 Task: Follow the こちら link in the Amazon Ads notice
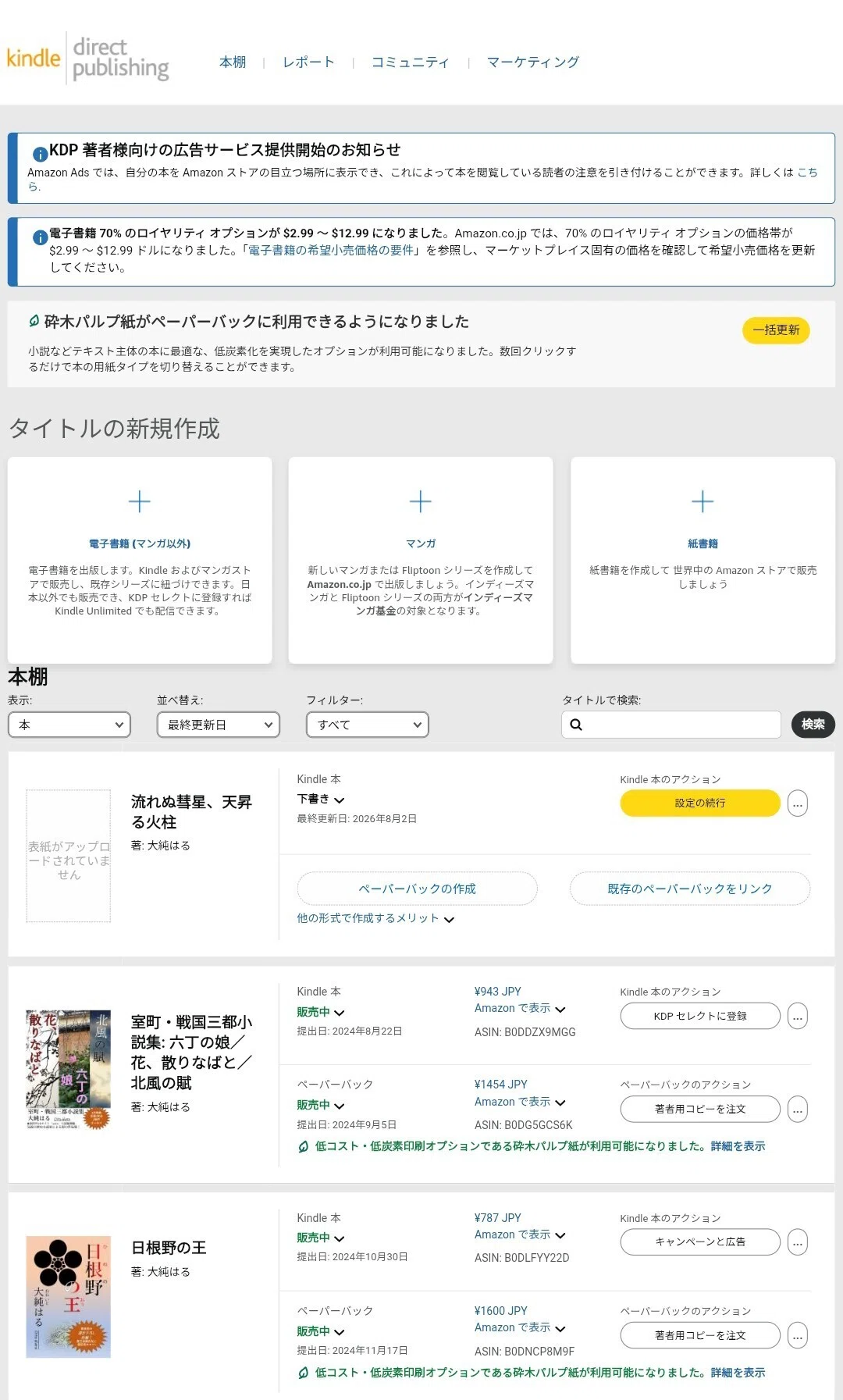(807, 173)
